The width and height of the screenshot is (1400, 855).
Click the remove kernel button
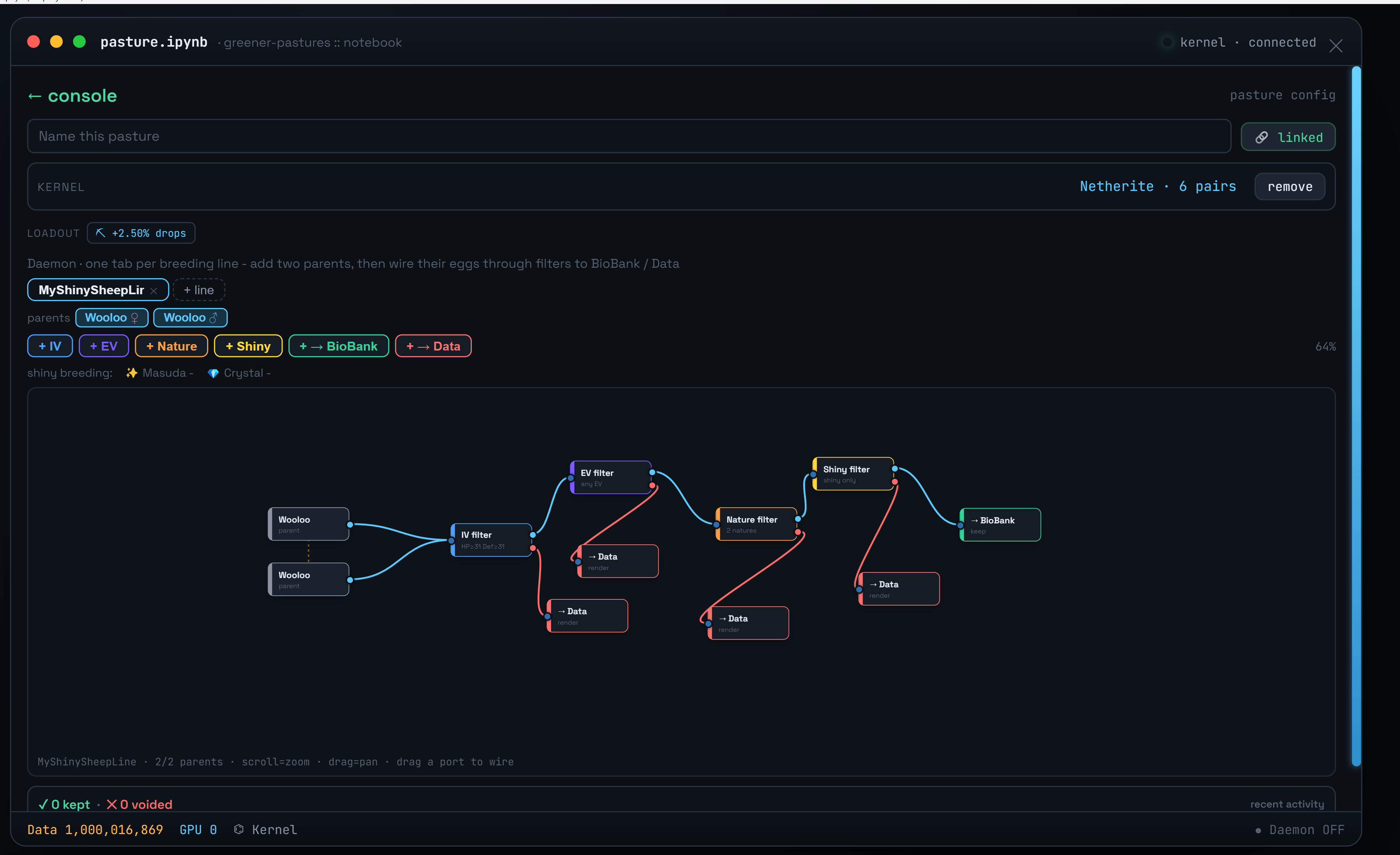coord(1290,187)
